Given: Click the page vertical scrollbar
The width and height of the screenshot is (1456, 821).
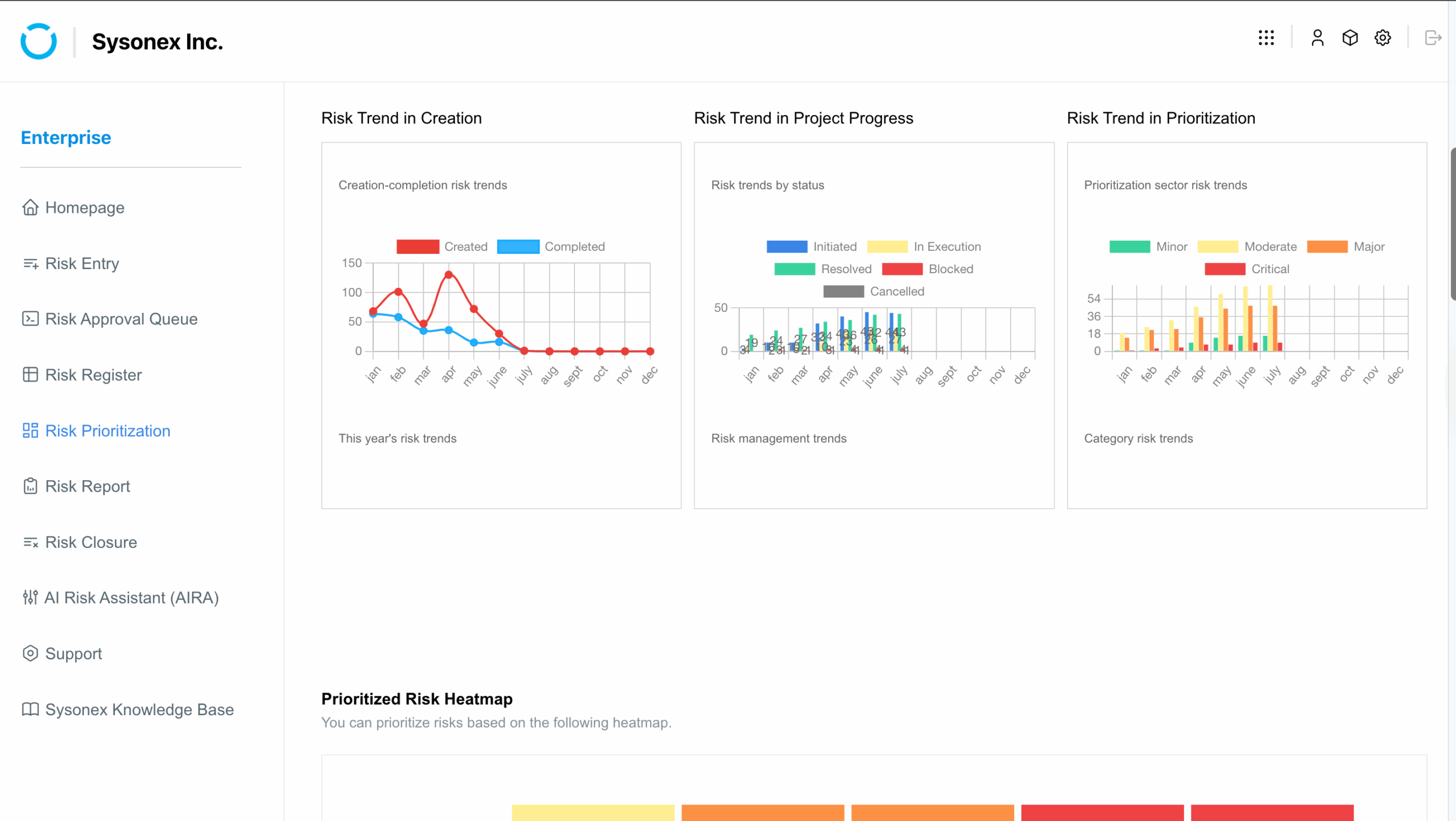Looking at the screenshot, I should [x=1452, y=224].
